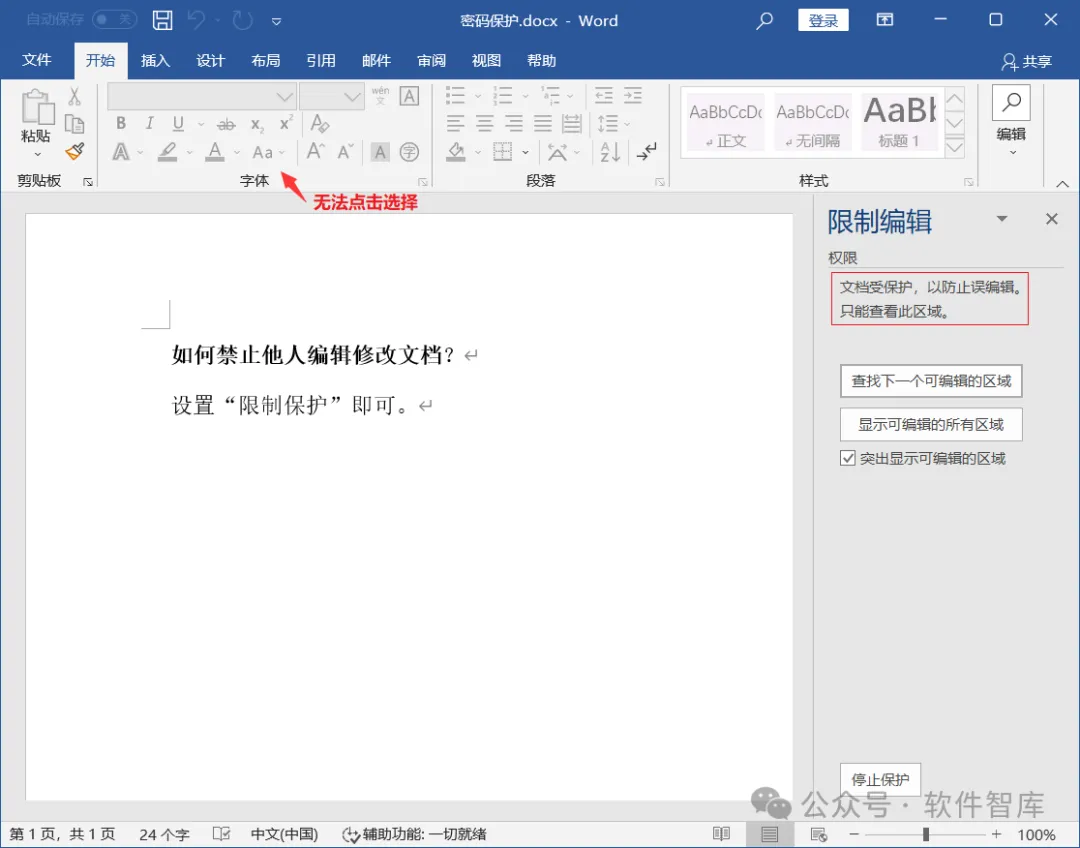Collapse the ribbon with the caret
This screenshot has height=848, width=1080.
pyautogui.click(x=1062, y=184)
